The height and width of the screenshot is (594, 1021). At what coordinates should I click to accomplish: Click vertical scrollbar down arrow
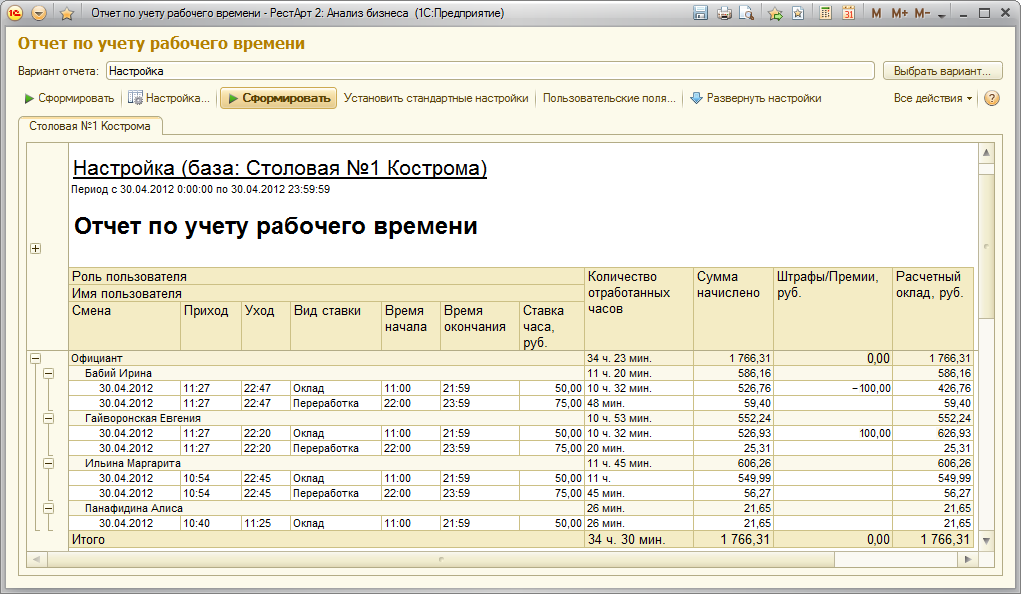(x=986, y=540)
